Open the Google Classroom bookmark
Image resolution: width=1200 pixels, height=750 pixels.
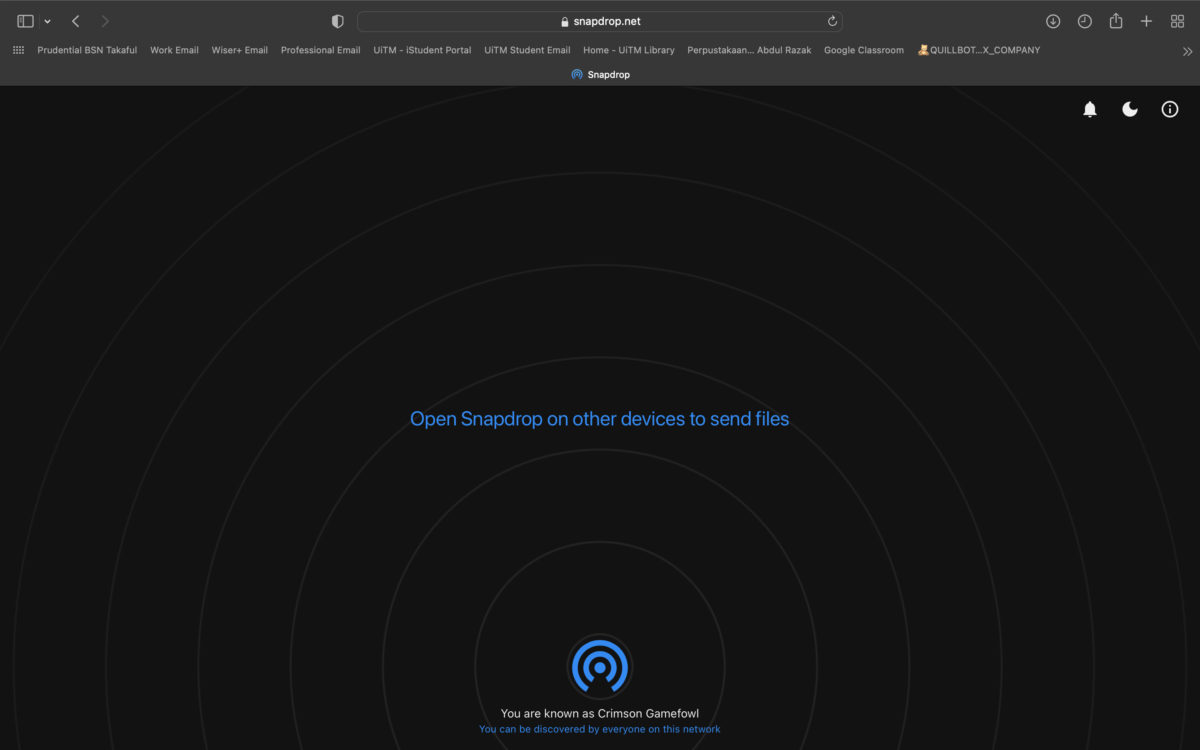[x=863, y=50]
